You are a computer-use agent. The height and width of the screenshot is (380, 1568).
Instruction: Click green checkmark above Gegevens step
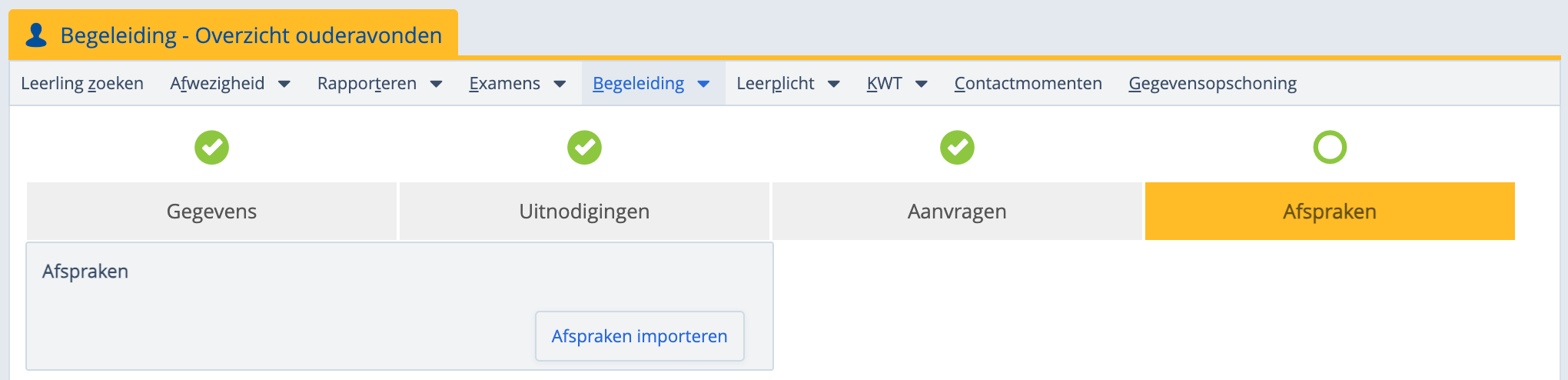211,147
